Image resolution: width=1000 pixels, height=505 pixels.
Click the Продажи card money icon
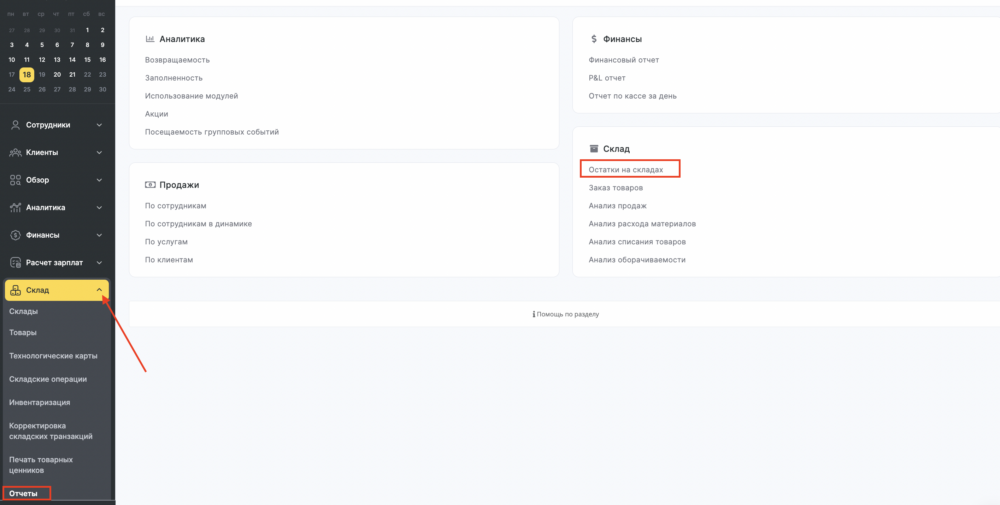[x=150, y=185]
